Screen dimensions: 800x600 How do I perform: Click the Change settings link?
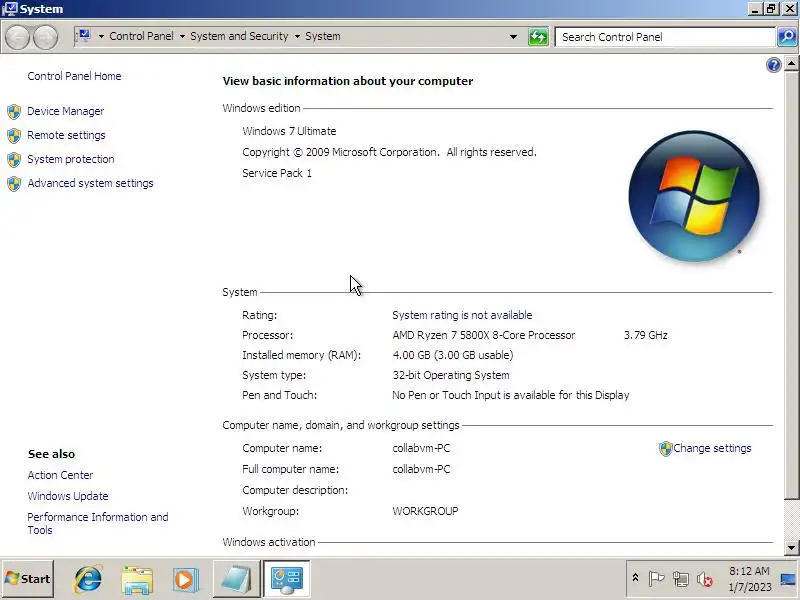point(712,448)
